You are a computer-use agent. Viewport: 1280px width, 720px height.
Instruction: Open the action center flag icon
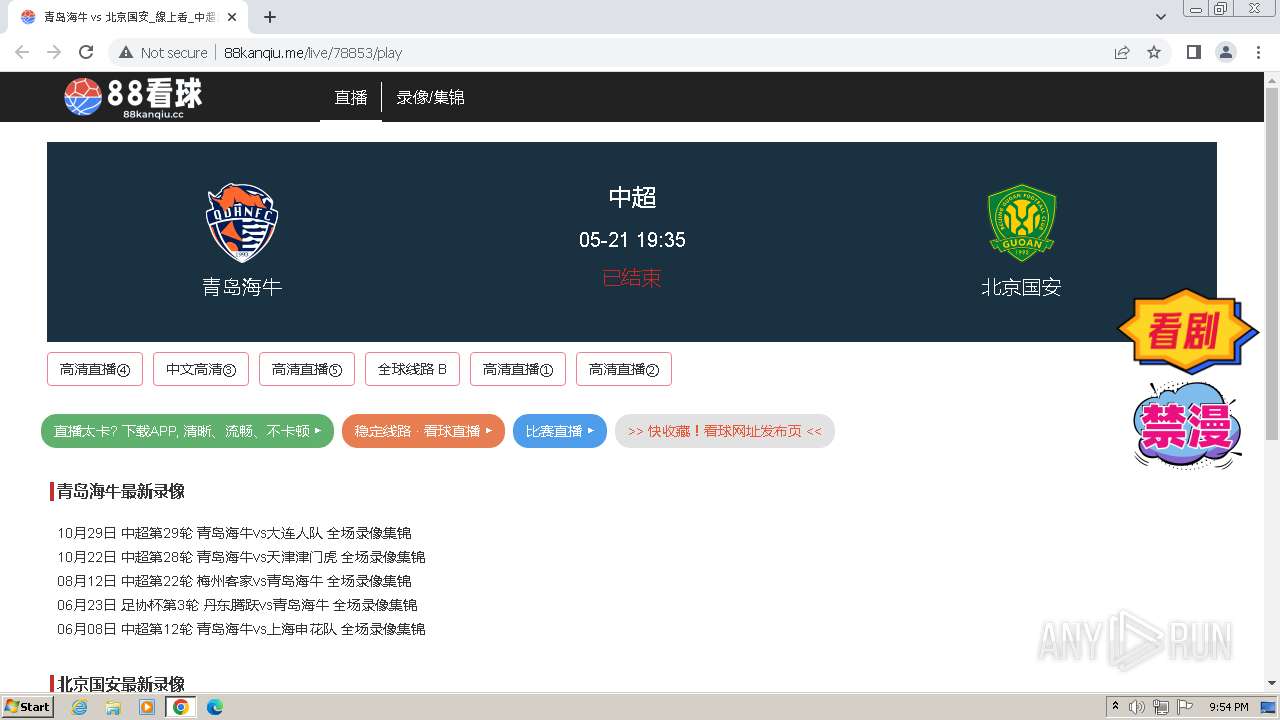point(1185,707)
